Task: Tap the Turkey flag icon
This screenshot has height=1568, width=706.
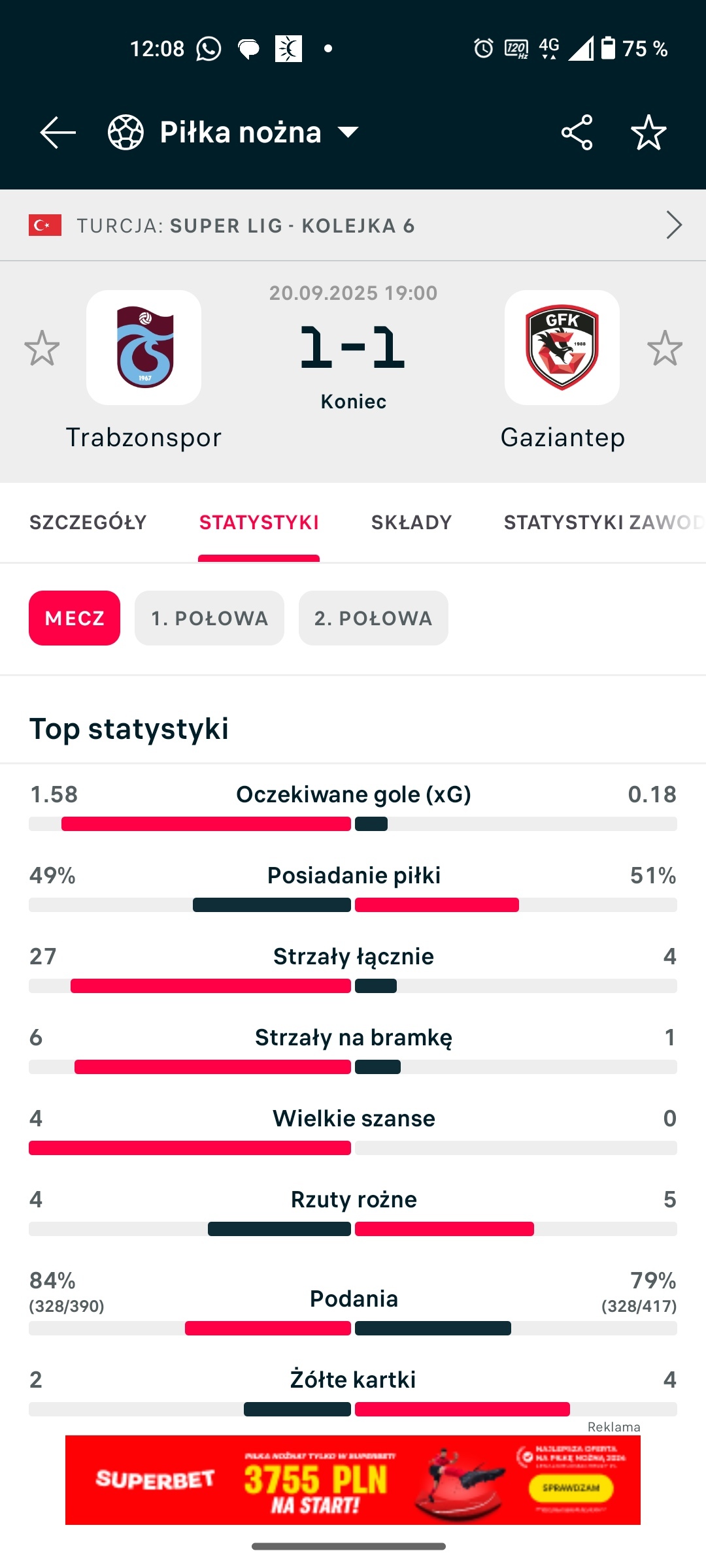Action: [45, 225]
